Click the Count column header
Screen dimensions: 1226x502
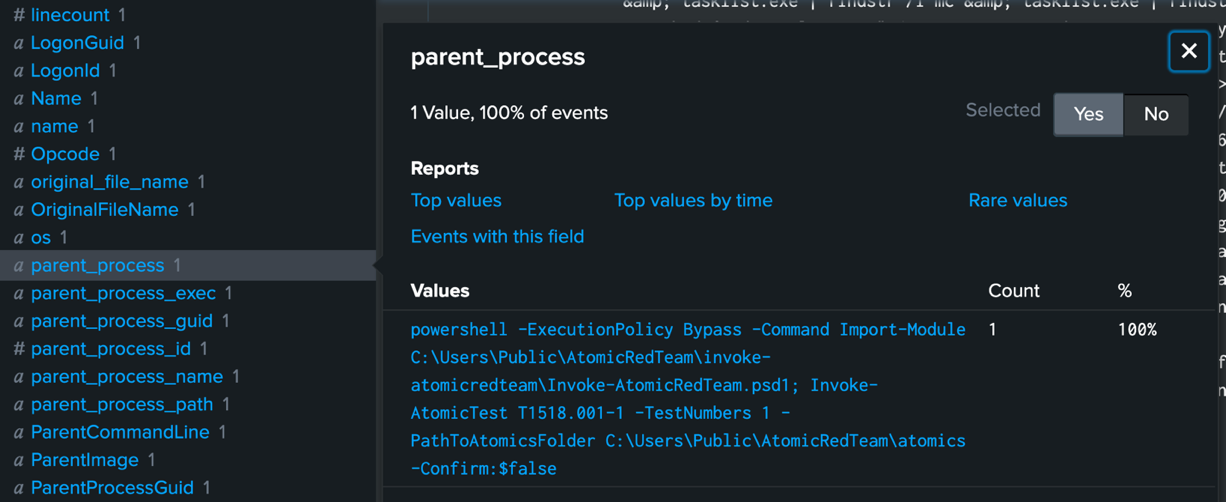[x=1014, y=290]
